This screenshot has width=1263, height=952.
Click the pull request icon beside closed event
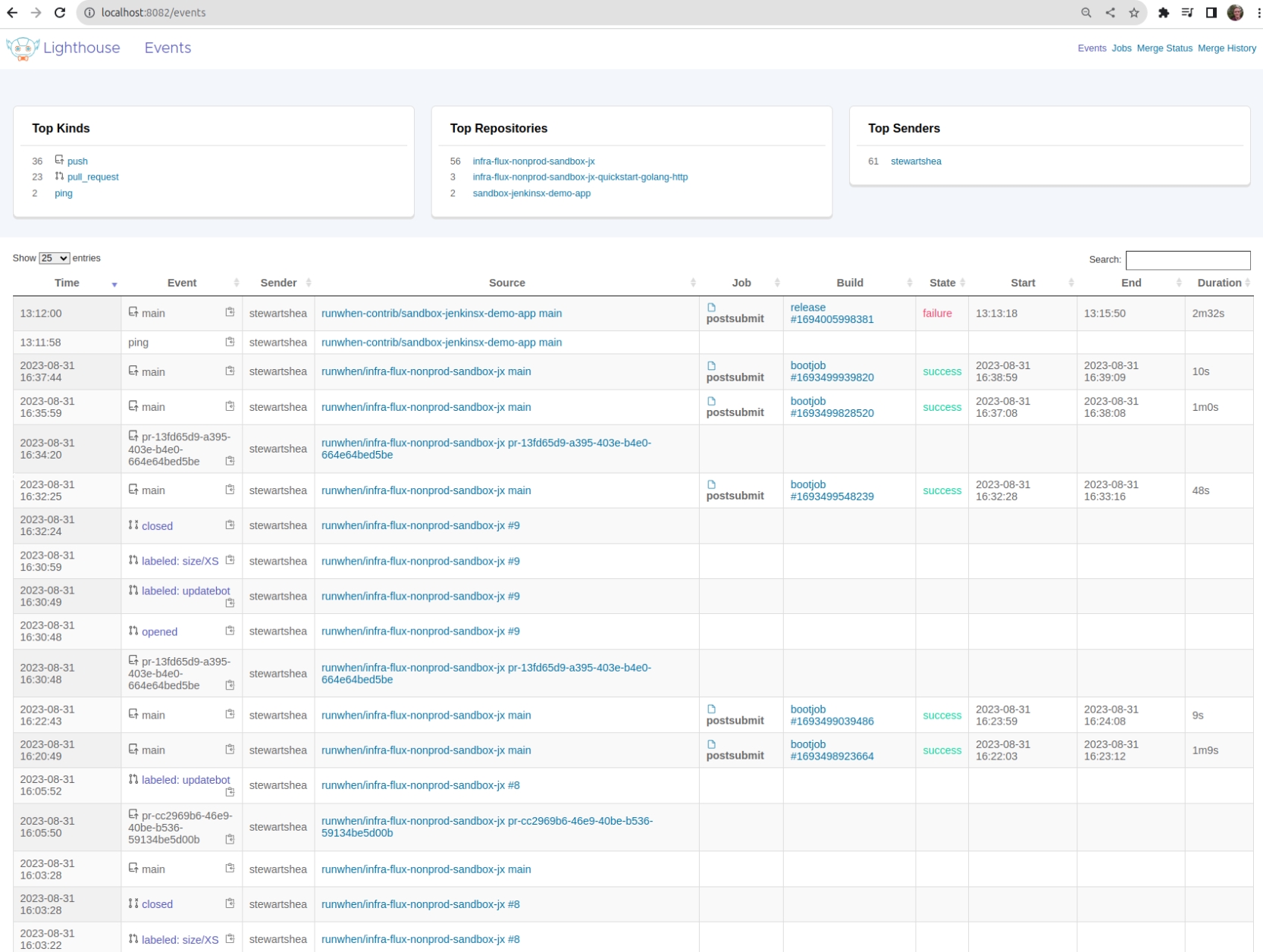click(133, 525)
